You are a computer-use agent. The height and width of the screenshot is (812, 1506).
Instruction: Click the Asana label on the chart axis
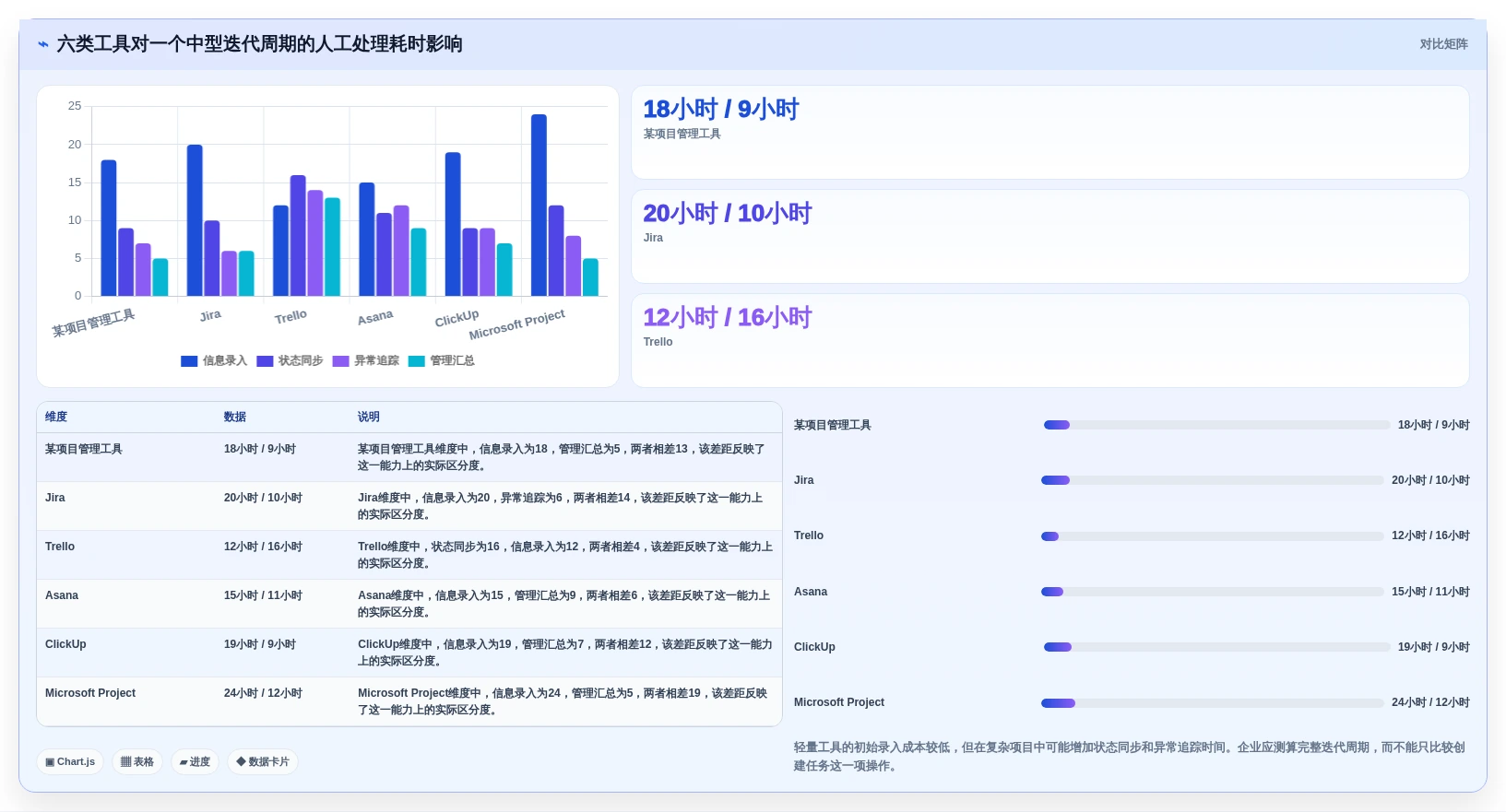[x=375, y=318]
